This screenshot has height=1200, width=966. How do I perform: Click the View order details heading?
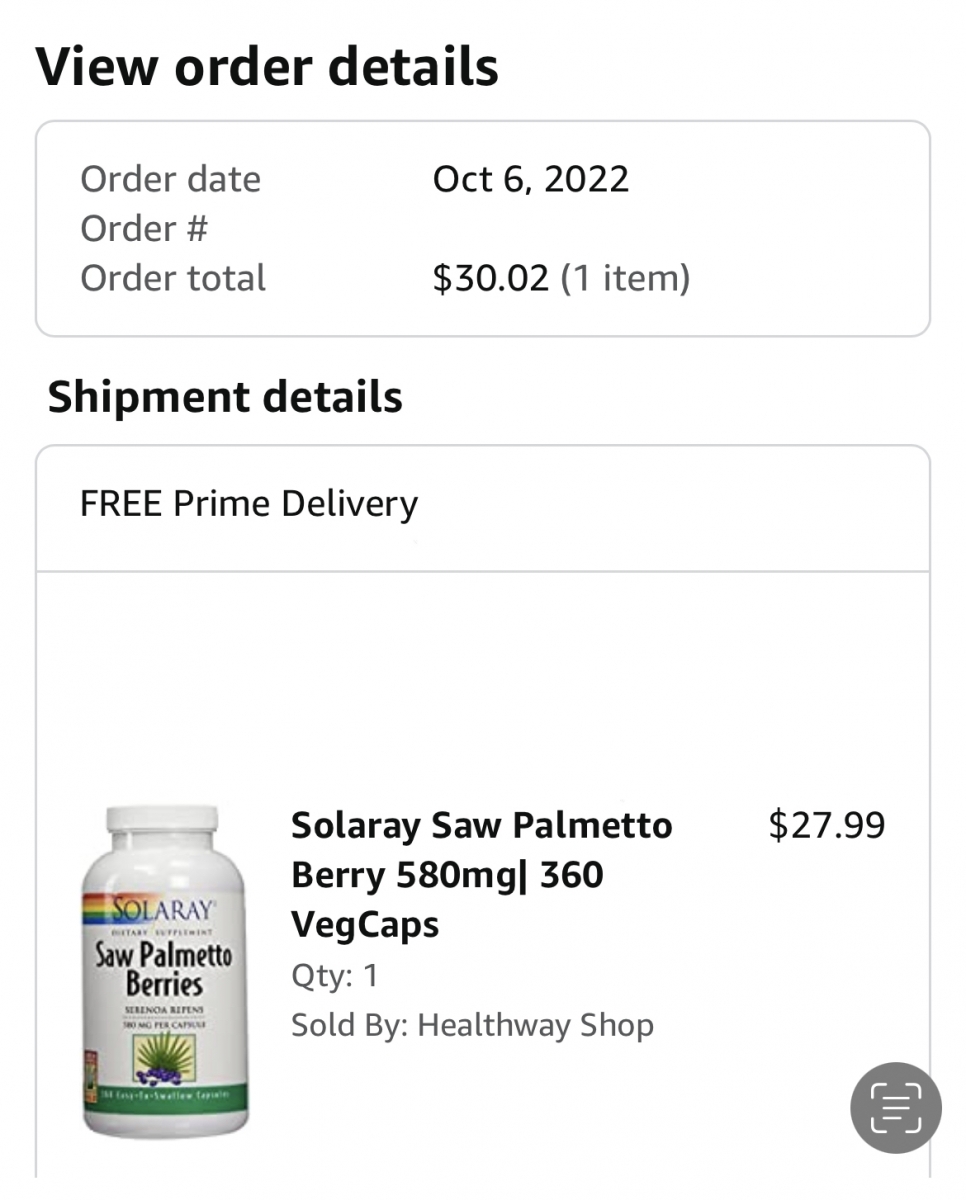tap(267, 67)
